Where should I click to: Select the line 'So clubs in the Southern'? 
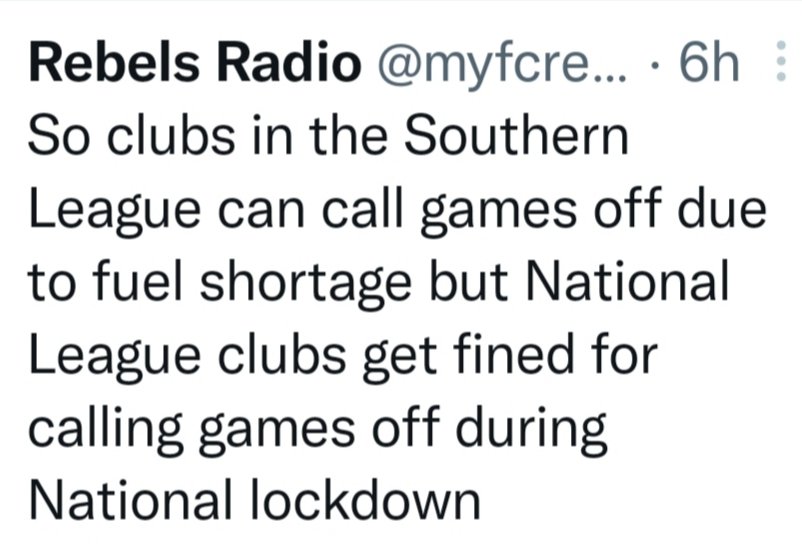[328, 136]
